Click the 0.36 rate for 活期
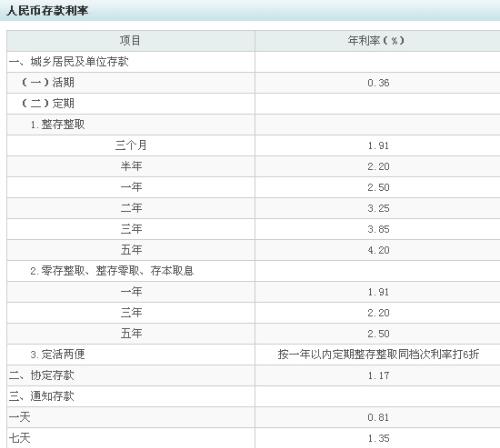This screenshot has width=500, height=448. (x=378, y=83)
